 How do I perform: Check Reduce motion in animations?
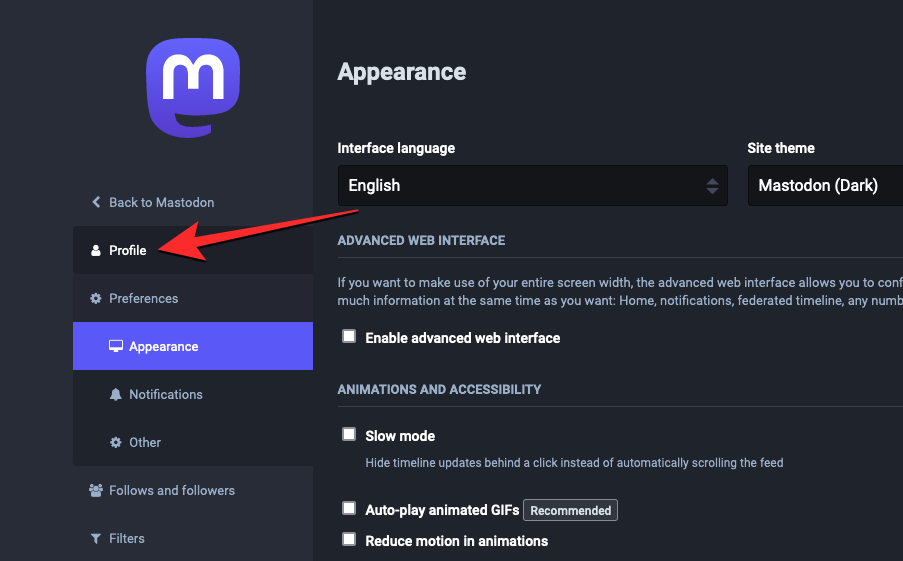[x=349, y=540]
